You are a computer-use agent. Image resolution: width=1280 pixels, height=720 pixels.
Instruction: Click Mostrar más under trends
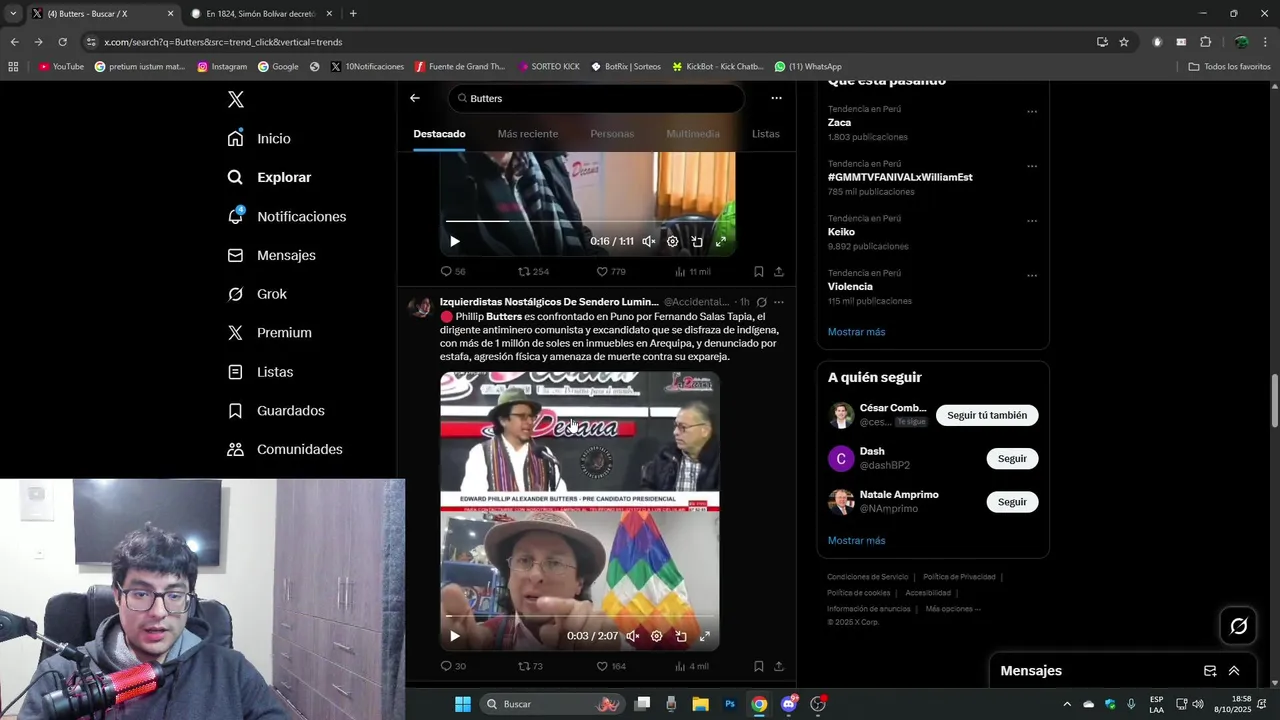[x=856, y=332]
